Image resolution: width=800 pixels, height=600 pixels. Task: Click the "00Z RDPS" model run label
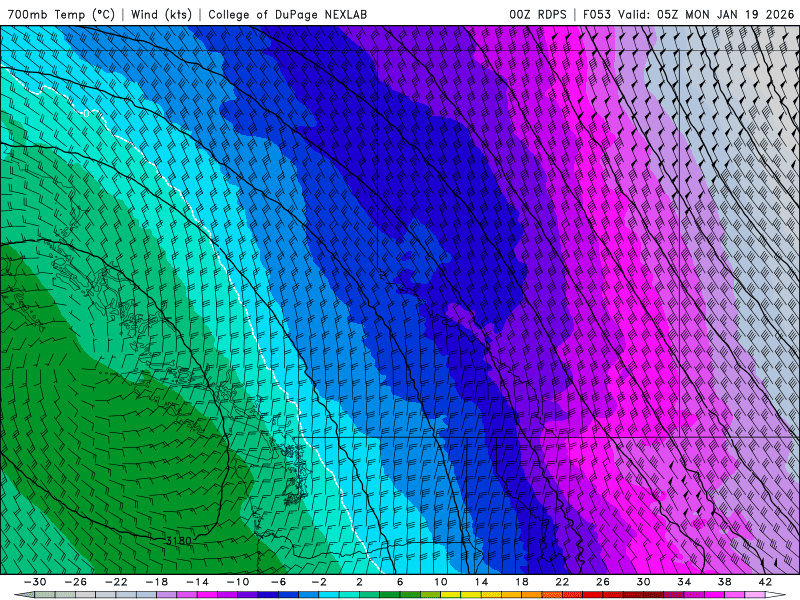(x=537, y=14)
